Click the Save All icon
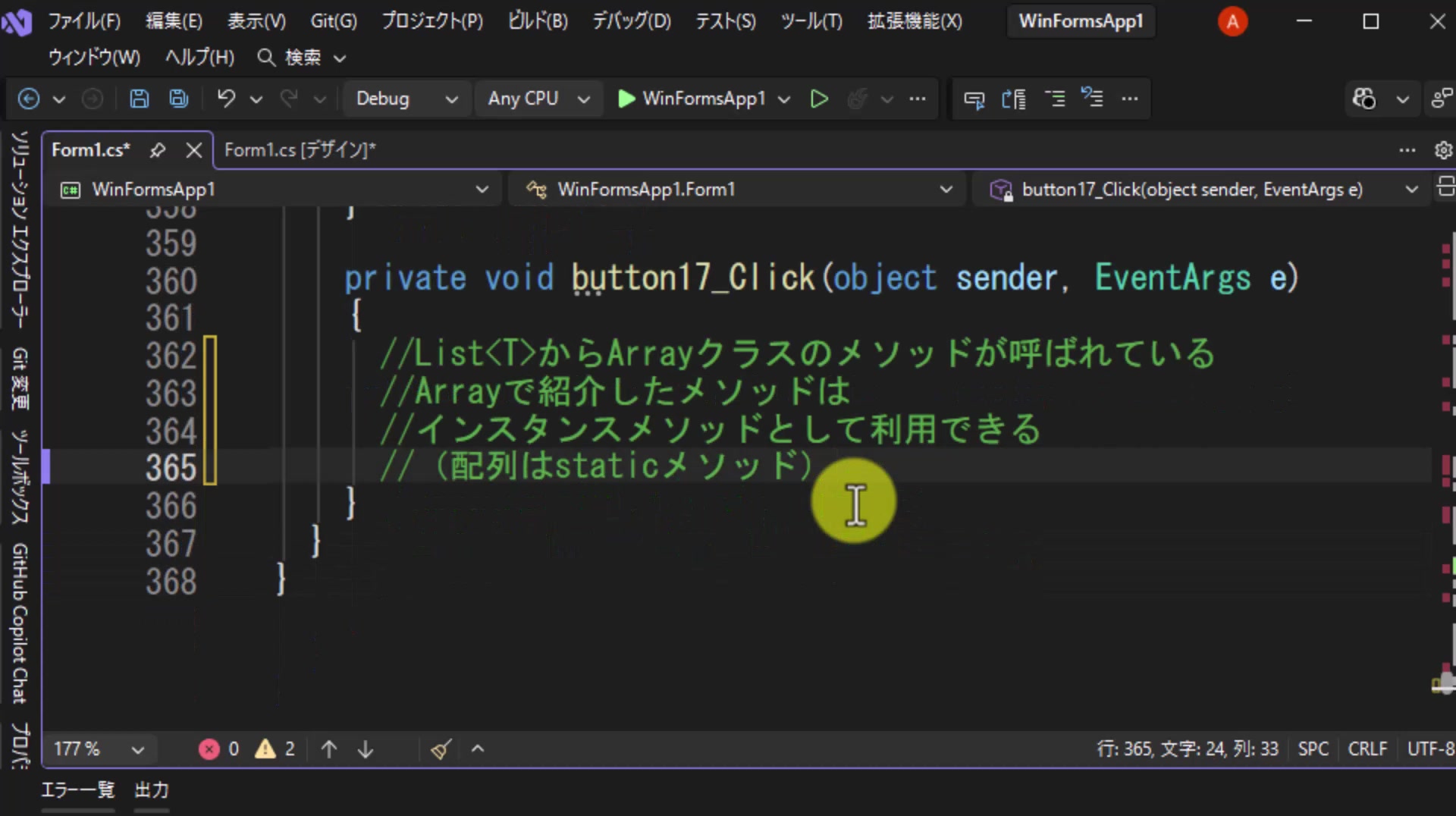This screenshot has width=1456, height=816. tap(179, 99)
